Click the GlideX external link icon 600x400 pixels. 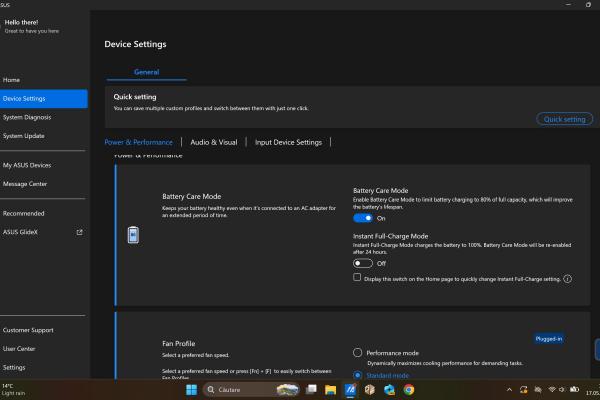(x=80, y=232)
